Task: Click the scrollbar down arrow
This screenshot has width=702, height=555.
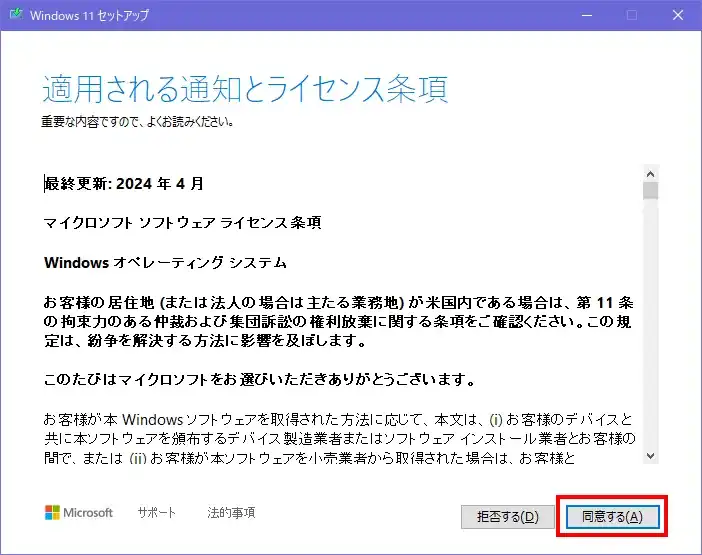Action: 650,455
